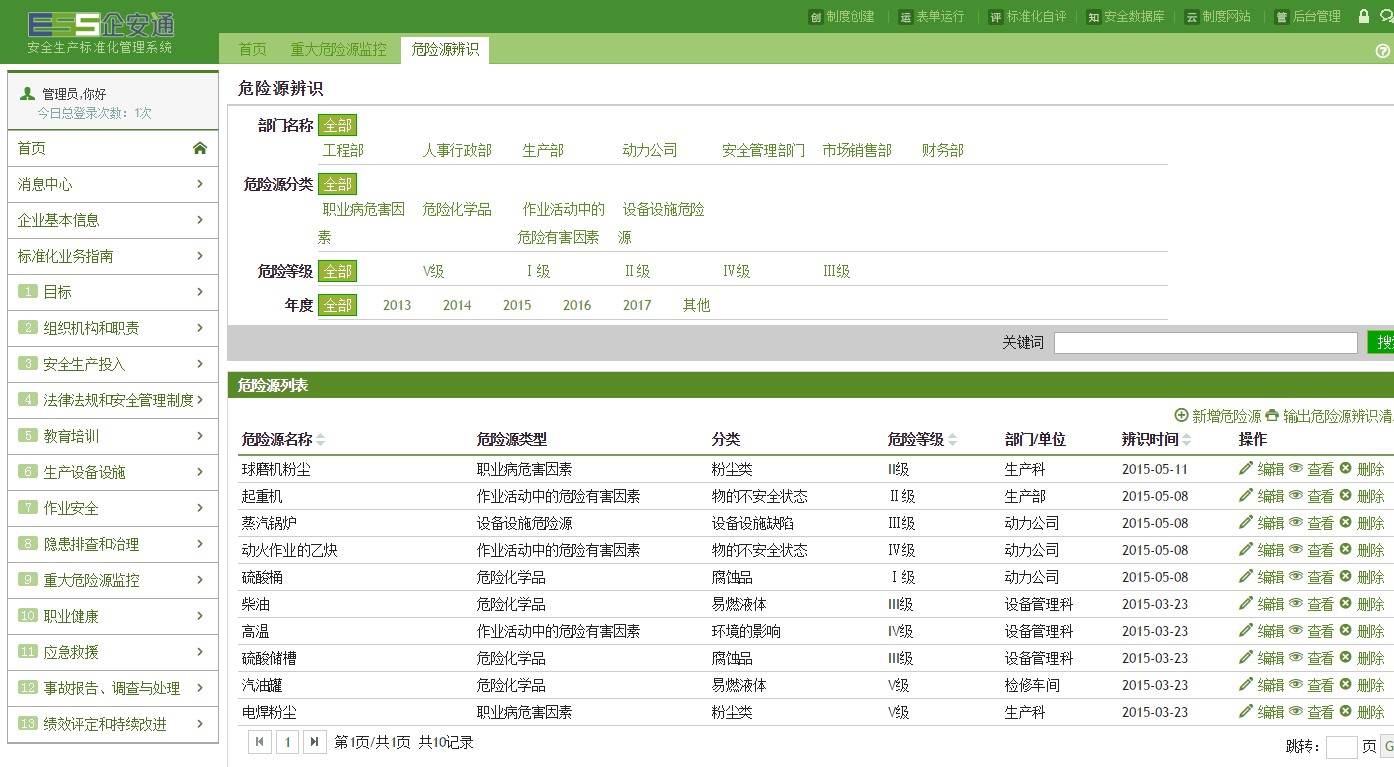Expand the 教育培训 sidebar section

pyautogui.click(x=113, y=436)
